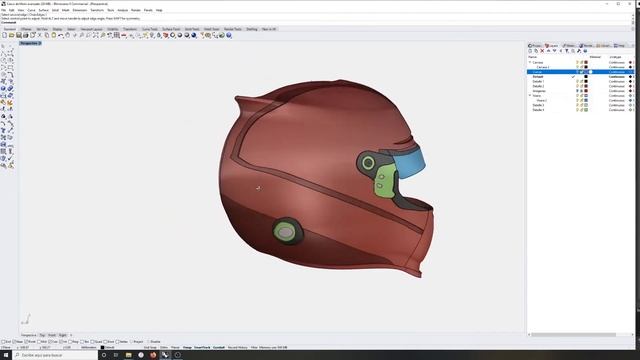
Task: Click the Open file folder icon
Action: click(11, 36)
